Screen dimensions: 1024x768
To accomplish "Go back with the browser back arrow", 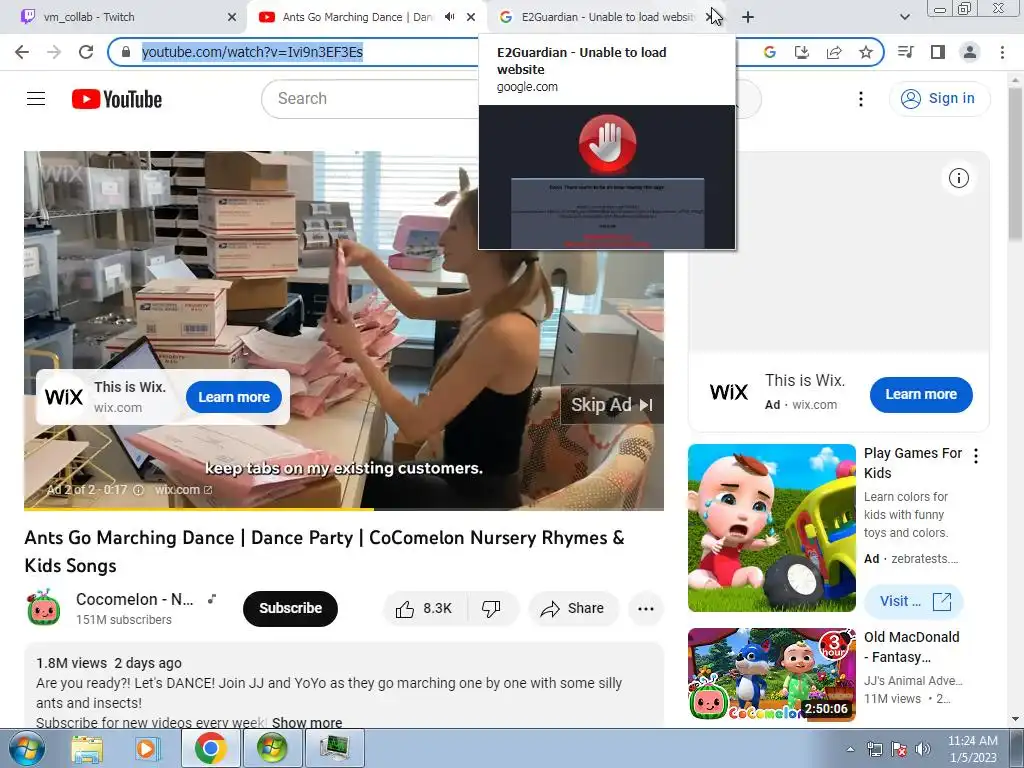I will tap(22, 52).
